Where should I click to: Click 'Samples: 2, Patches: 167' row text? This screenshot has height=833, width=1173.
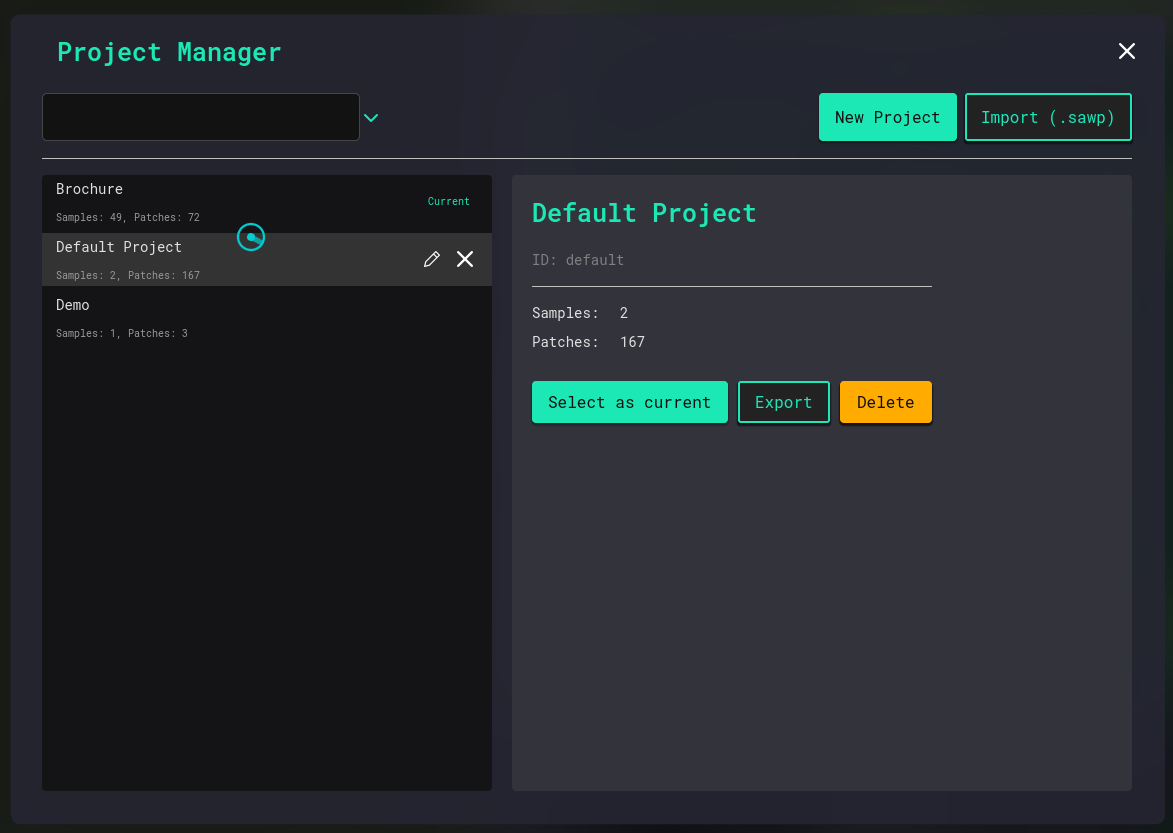coord(128,275)
